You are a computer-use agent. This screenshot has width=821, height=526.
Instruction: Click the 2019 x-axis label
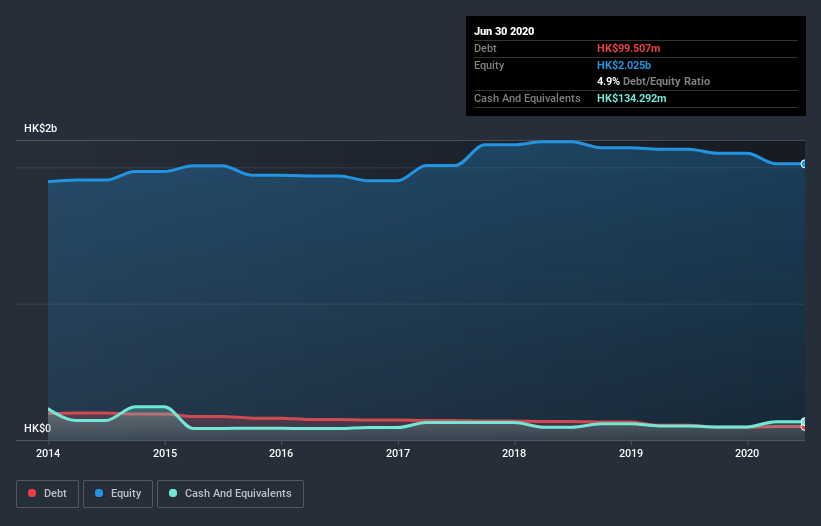coord(631,453)
